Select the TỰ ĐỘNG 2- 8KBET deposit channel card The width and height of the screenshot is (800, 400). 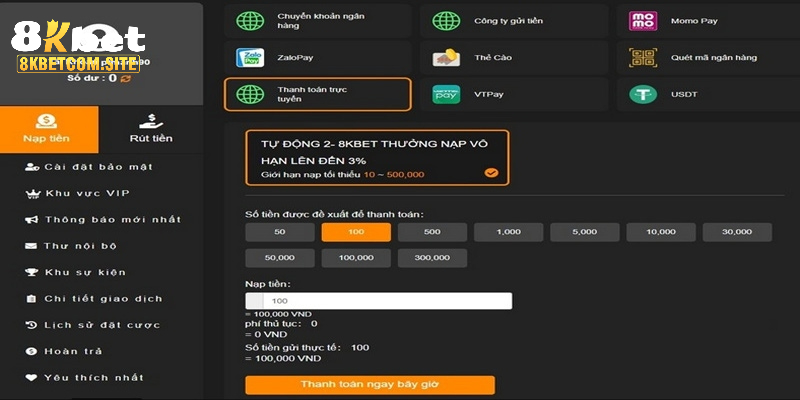point(377,158)
